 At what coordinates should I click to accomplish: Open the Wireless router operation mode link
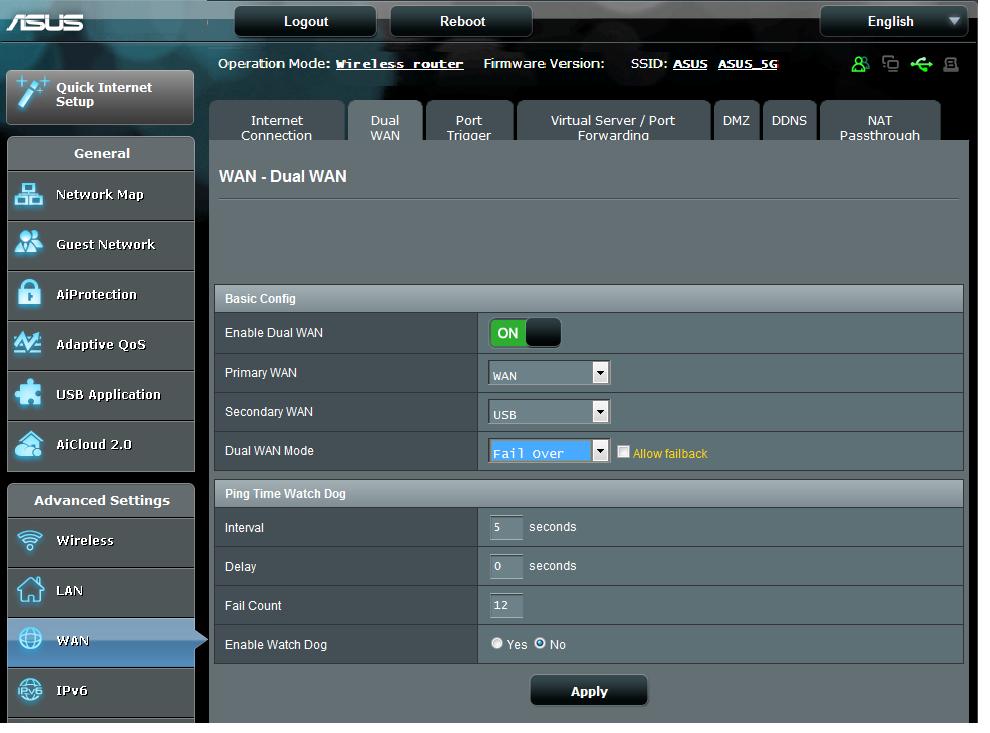[x=399, y=64]
